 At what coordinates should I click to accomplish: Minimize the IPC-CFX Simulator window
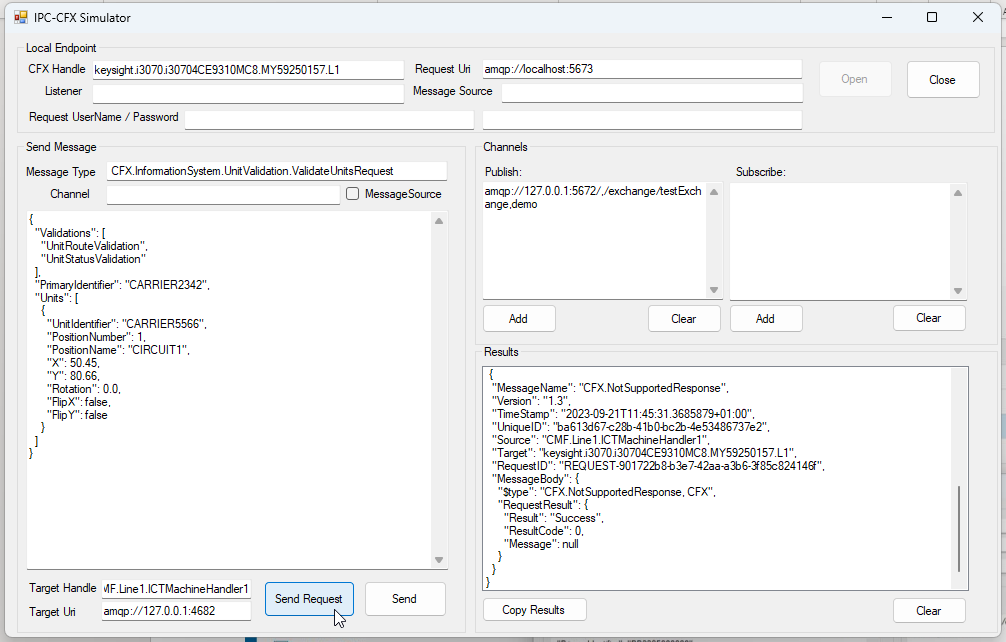[x=887, y=17]
